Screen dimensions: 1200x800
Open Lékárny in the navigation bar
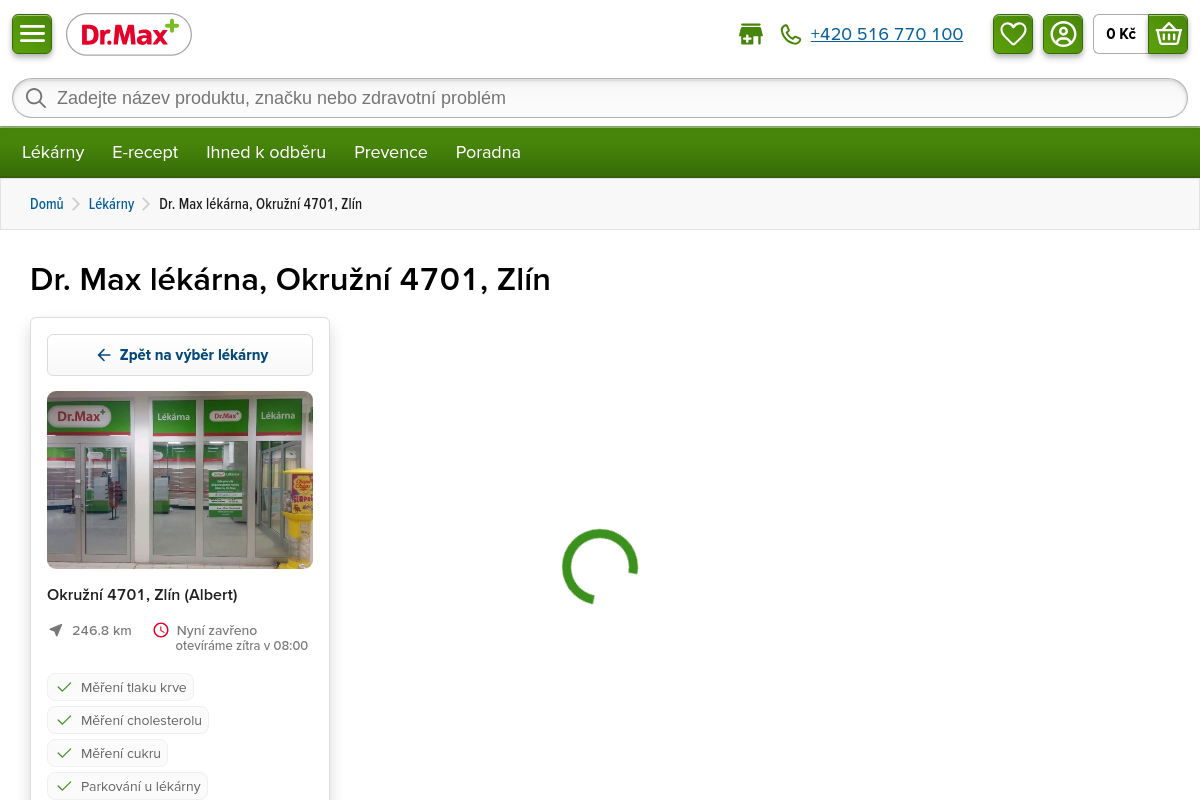click(53, 152)
